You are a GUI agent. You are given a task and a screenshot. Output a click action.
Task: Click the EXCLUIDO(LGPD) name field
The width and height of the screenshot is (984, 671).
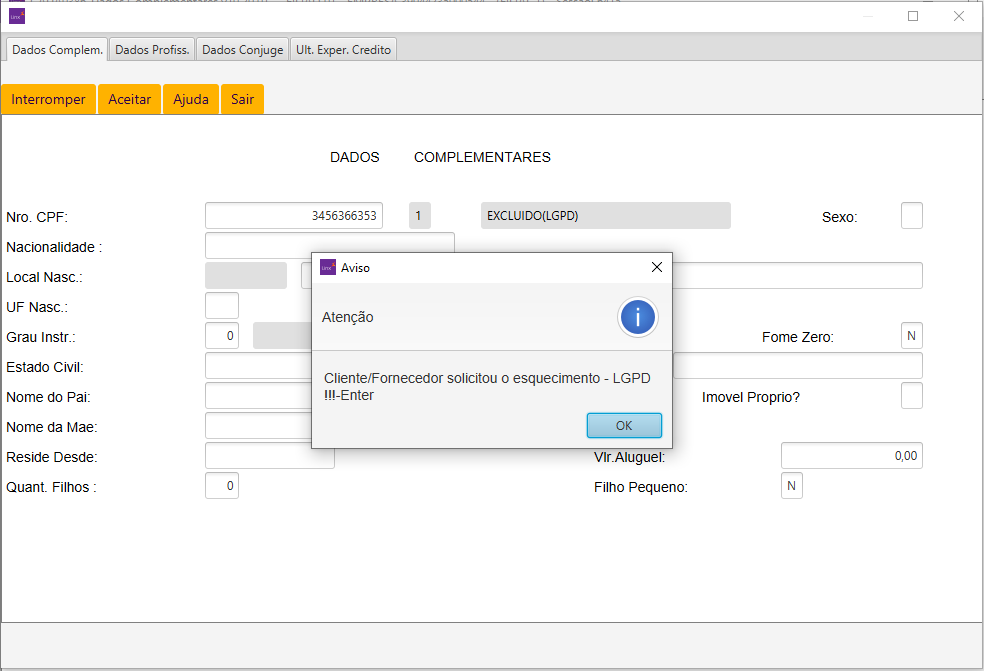click(606, 215)
